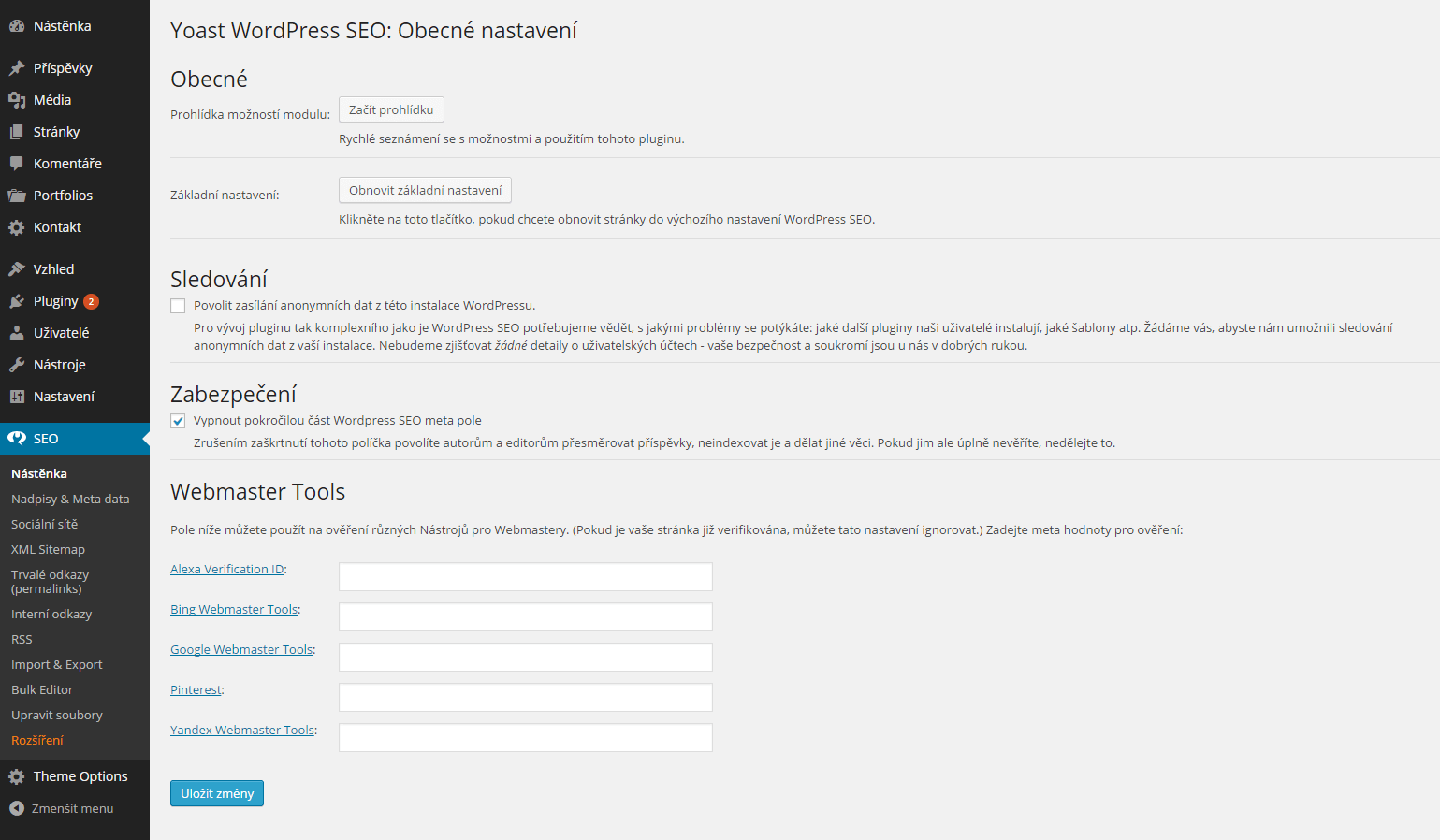Image resolution: width=1440 pixels, height=840 pixels.
Task: Click the Pluginy plug icon
Action: (17, 301)
